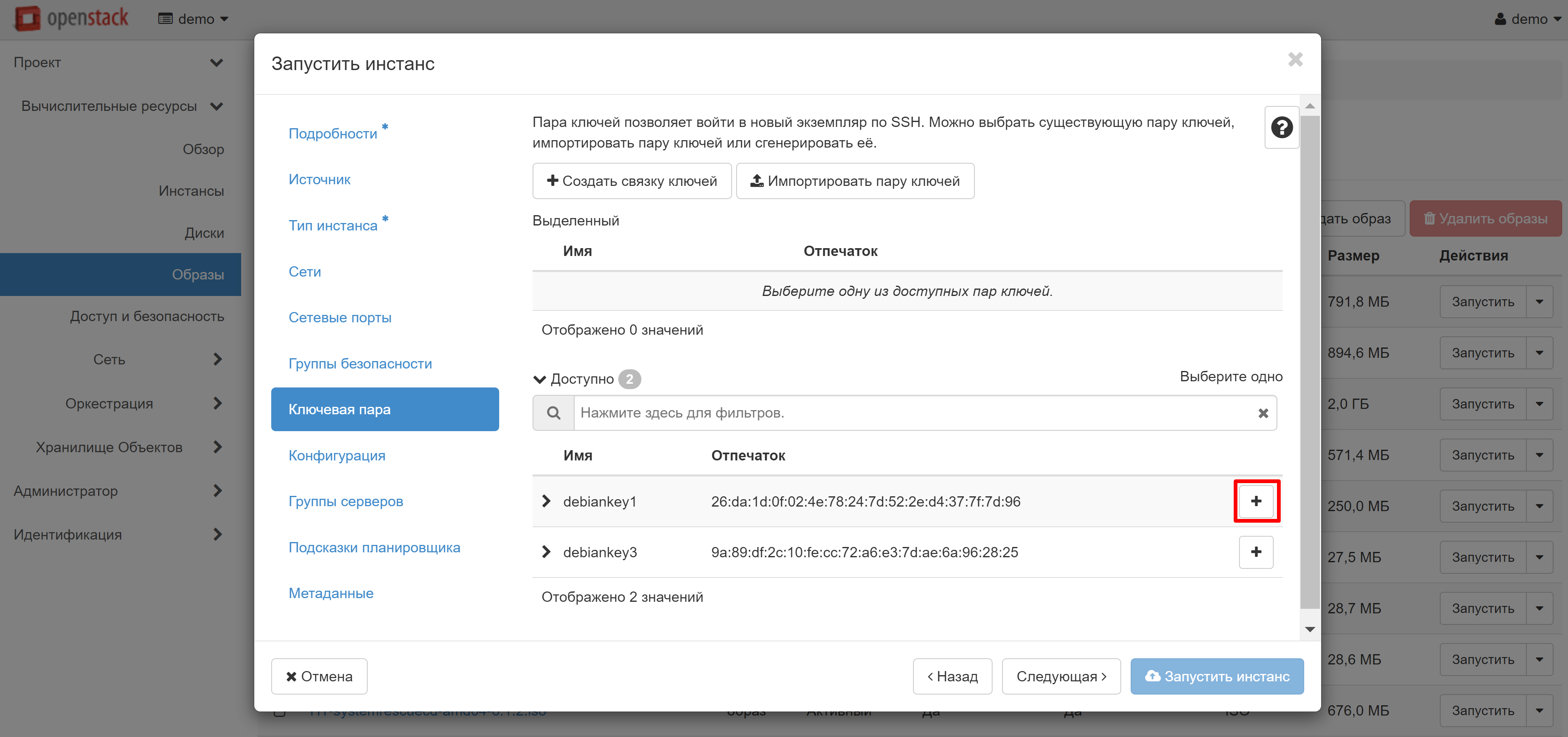Go to the Источник step
The width and height of the screenshot is (1568, 737).
[x=319, y=180]
